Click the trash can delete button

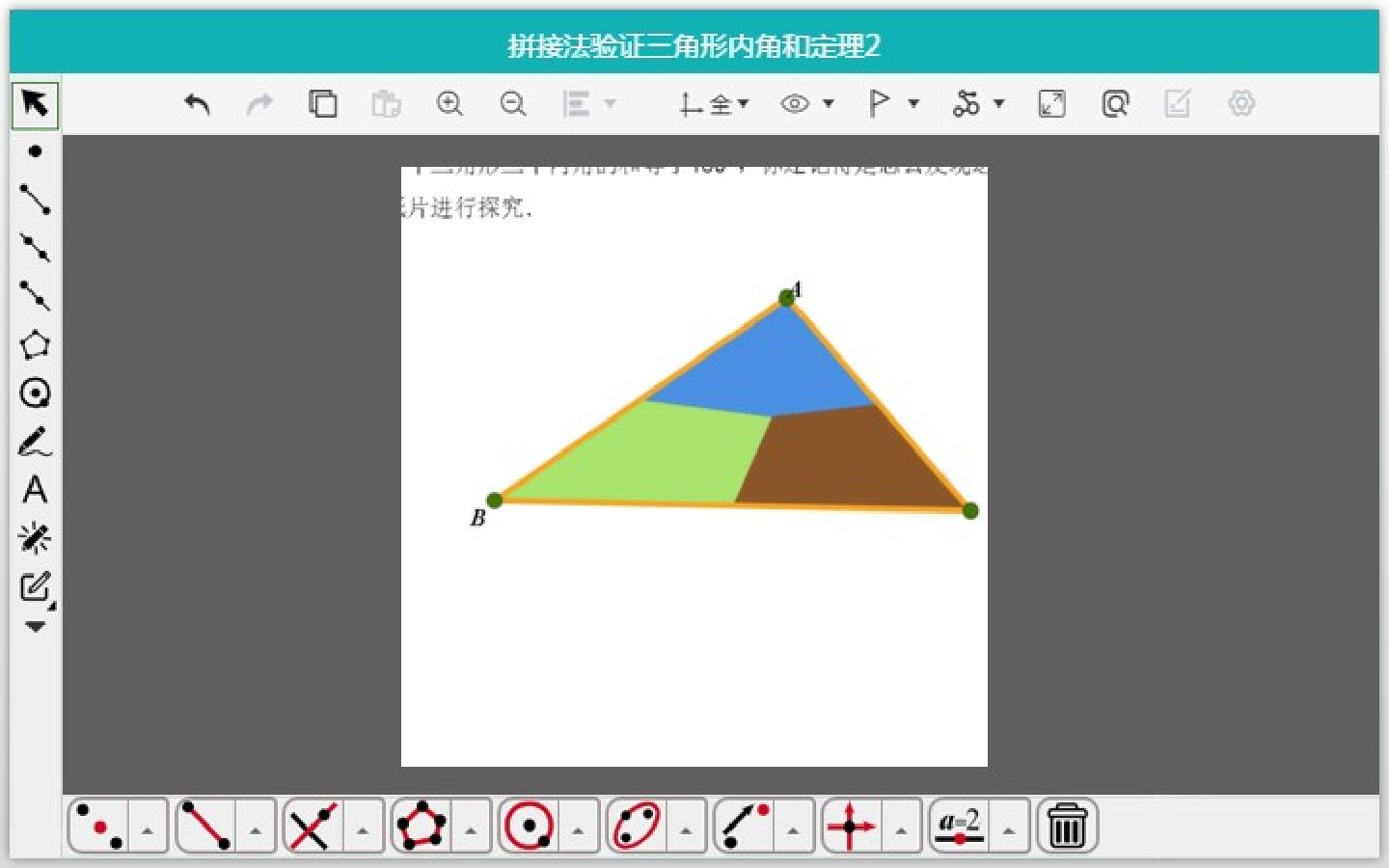click(1067, 827)
